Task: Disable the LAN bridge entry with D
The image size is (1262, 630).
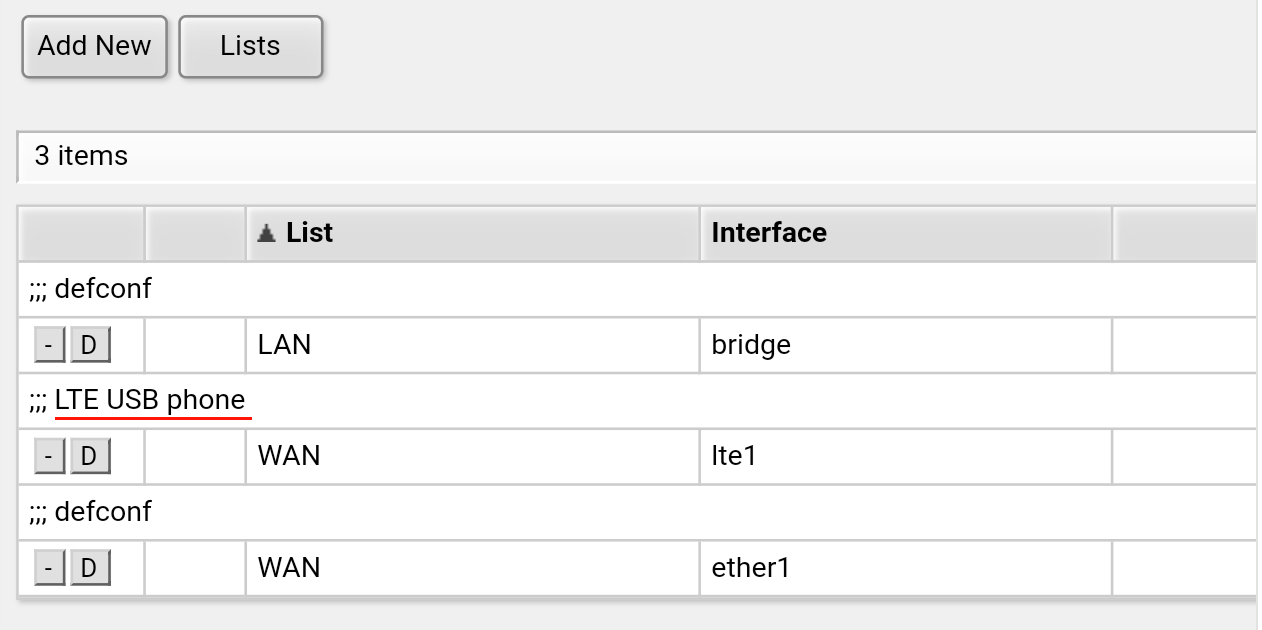Action: pos(89,345)
